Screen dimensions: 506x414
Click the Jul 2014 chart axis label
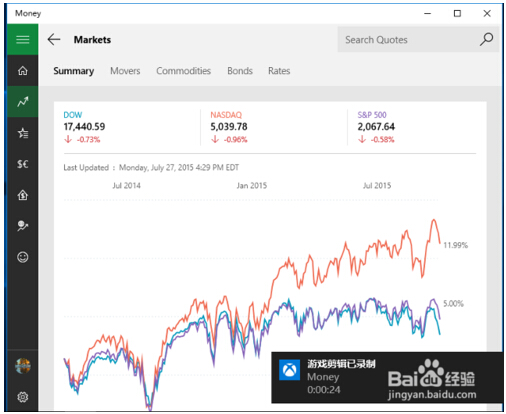point(126,185)
